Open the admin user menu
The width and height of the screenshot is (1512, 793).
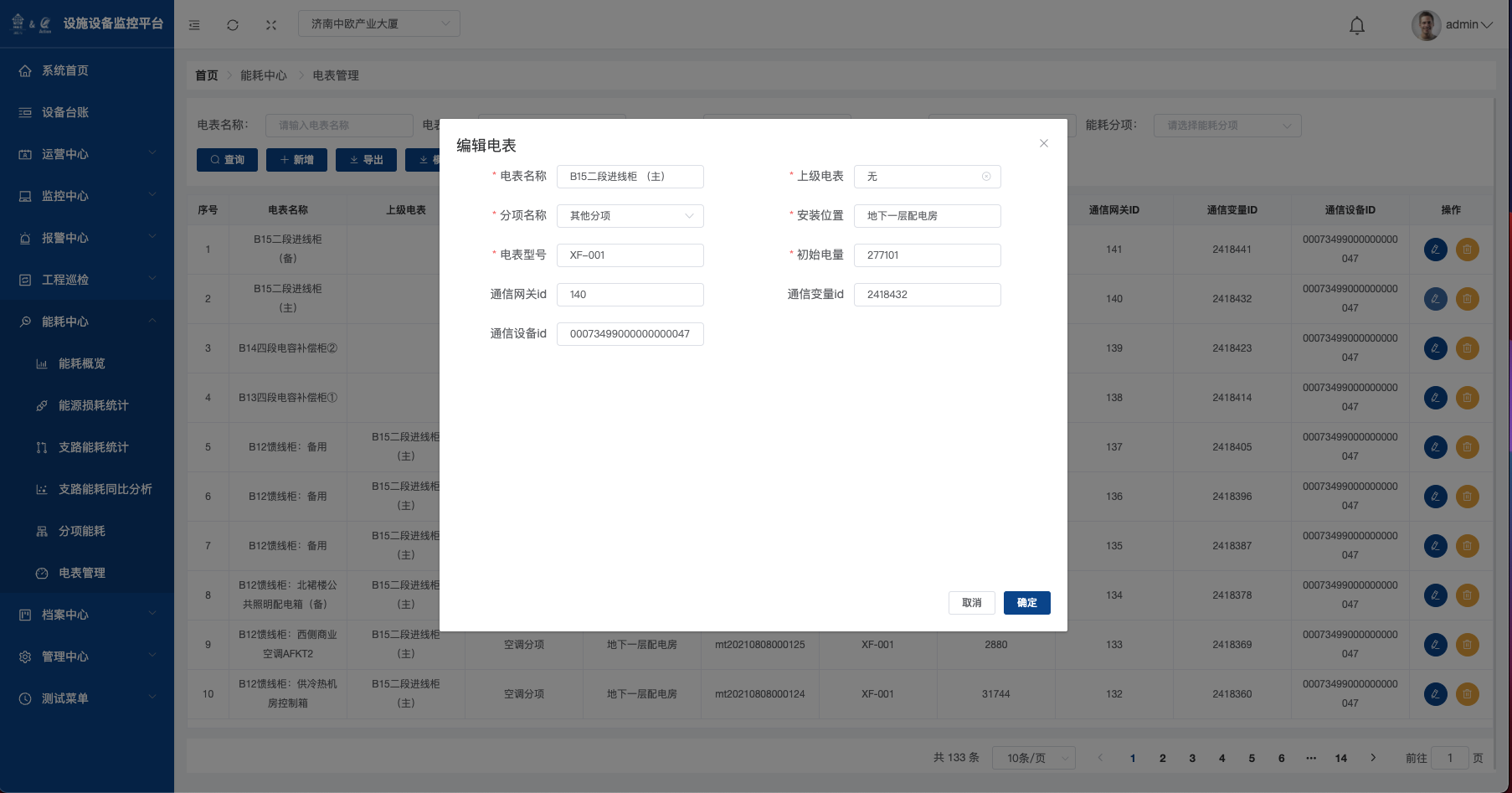click(x=1453, y=25)
